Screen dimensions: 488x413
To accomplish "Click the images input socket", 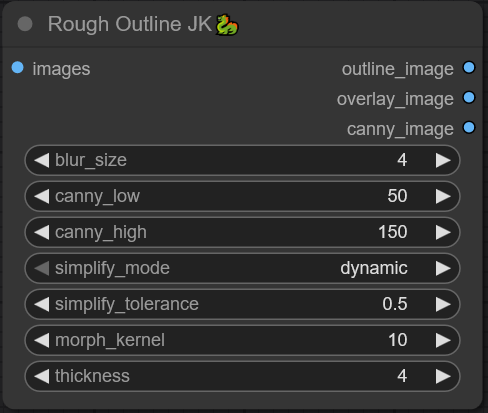I will coord(18,67).
